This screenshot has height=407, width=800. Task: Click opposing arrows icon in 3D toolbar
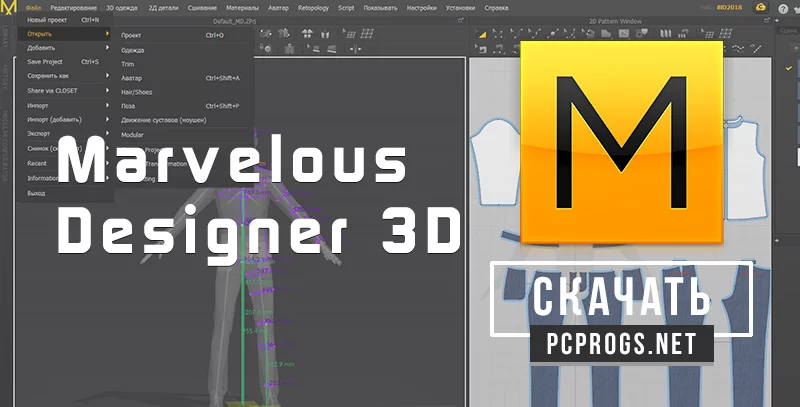[x=355, y=49]
